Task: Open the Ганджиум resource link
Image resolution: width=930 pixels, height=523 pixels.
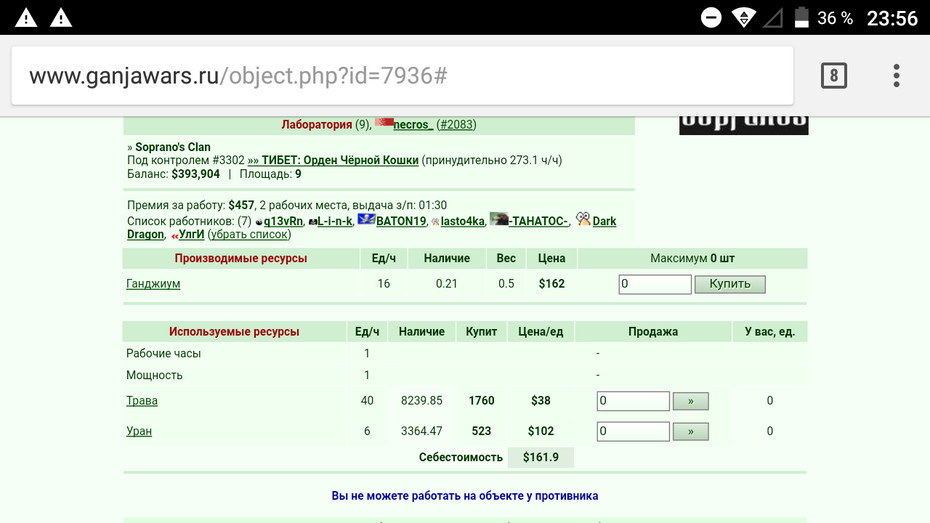Action: (x=153, y=283)
